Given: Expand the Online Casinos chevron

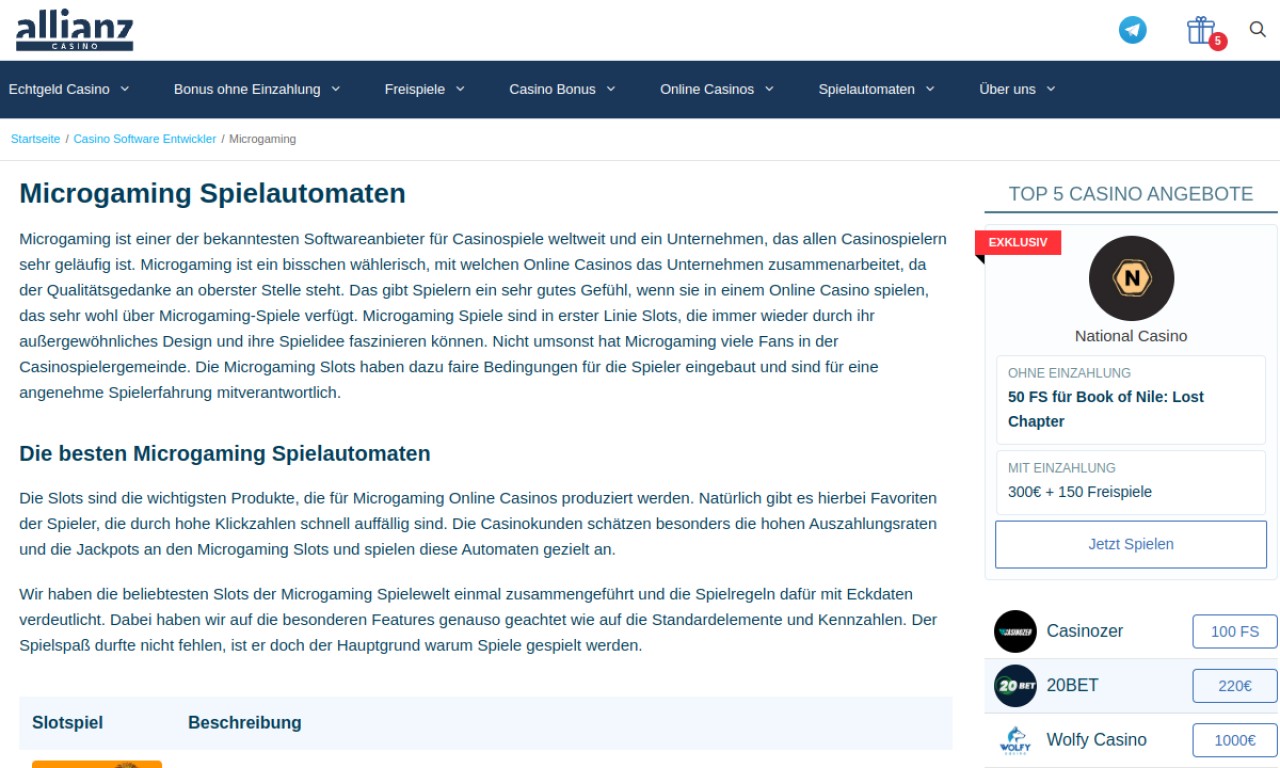Looking at the screenshot, I should click(769, 89).
